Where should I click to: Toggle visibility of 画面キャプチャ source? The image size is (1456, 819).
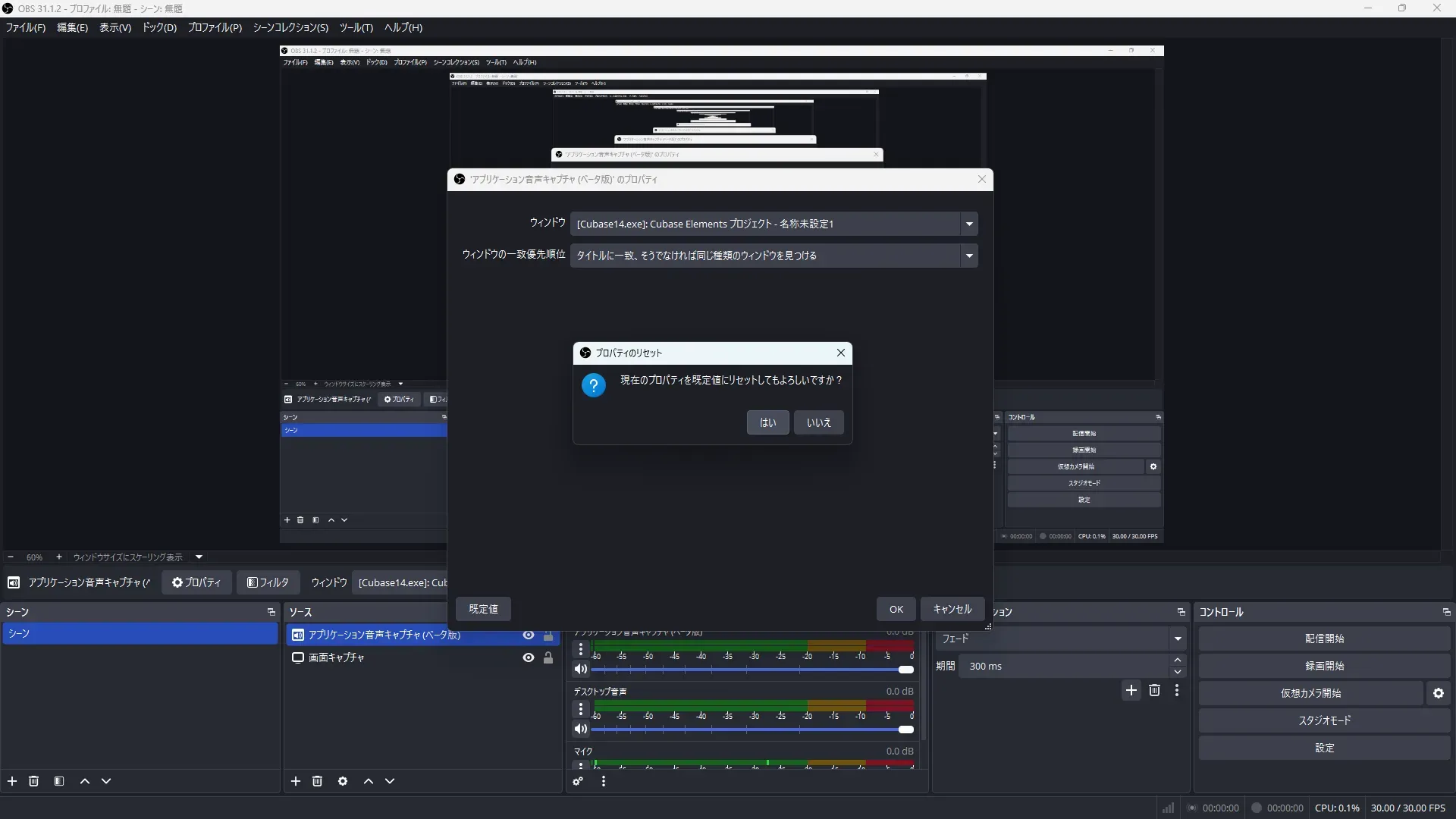[529, 657]
